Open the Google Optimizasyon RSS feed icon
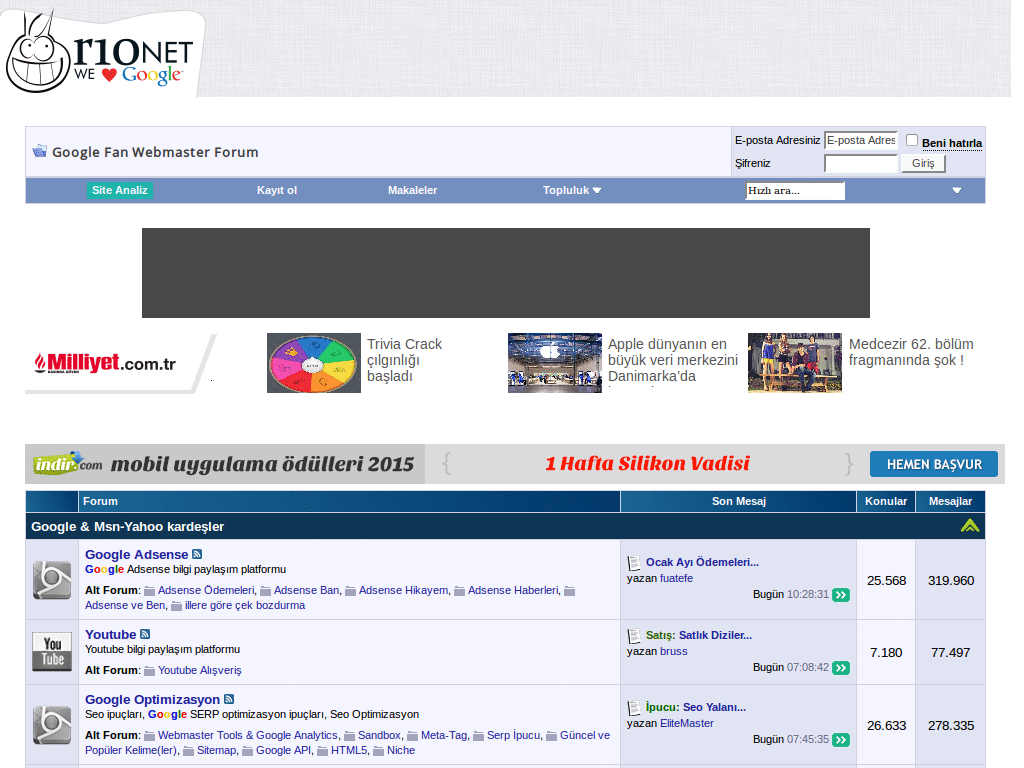This screenshot has height=768, width=1024. pos(229,699)
